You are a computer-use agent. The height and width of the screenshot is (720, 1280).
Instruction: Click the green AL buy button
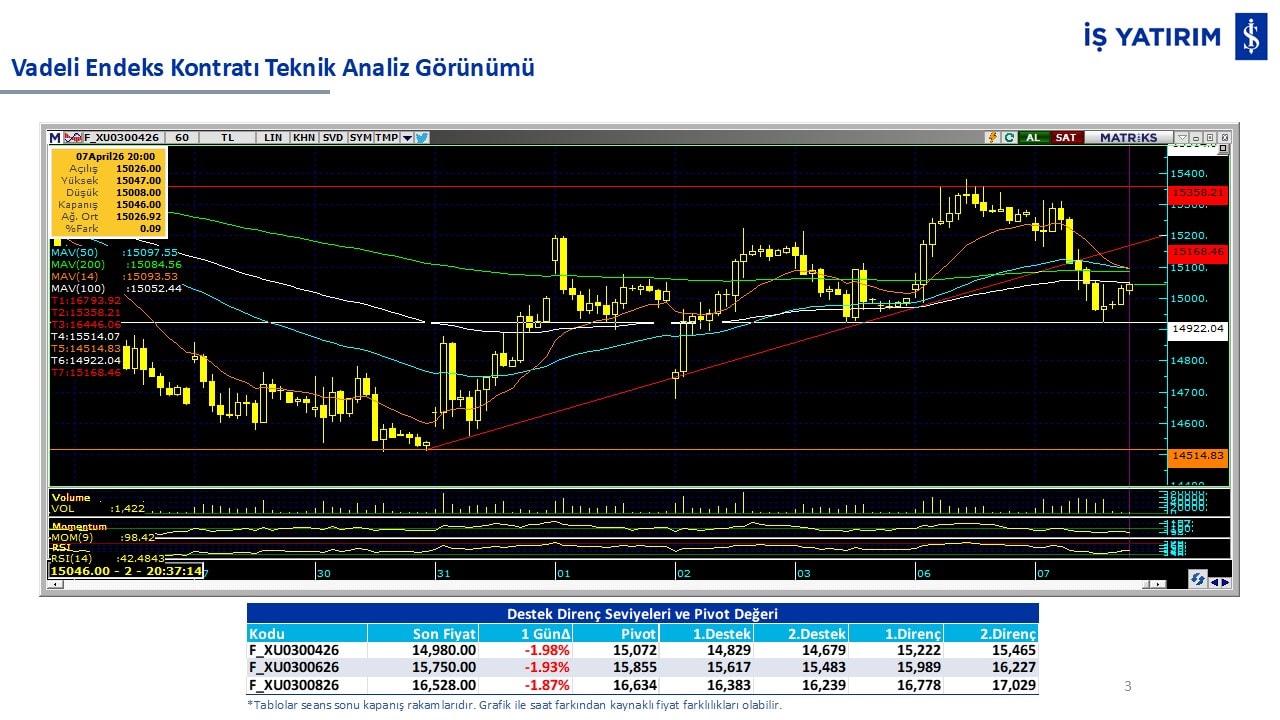click(x=1032, y=137)
